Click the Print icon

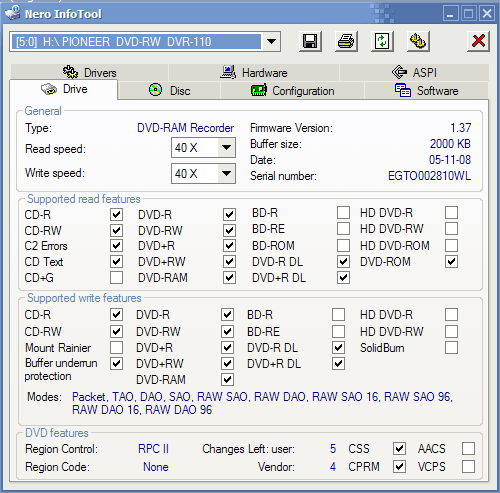click(x=346, y=42)
